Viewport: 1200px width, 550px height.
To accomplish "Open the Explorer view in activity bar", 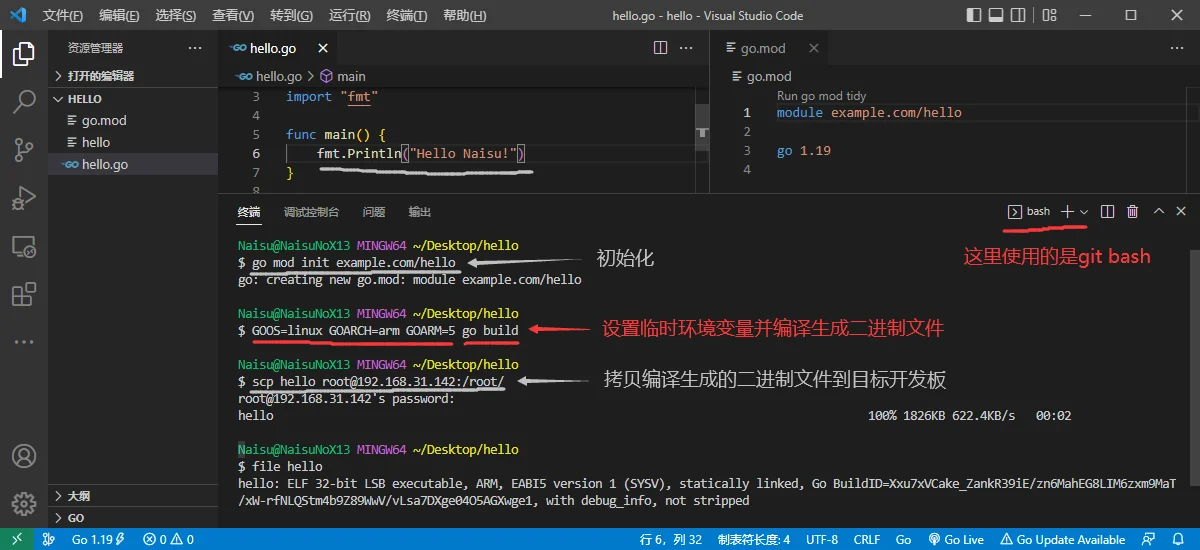I will click(x=23, y=54).
